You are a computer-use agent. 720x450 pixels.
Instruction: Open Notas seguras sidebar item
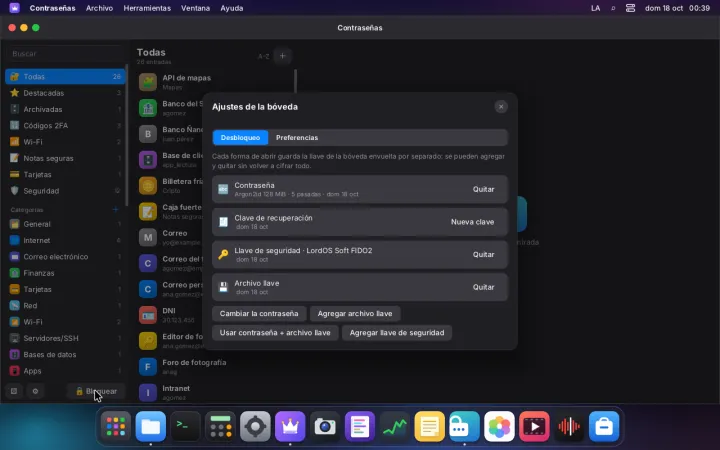[x=65, y=158]
